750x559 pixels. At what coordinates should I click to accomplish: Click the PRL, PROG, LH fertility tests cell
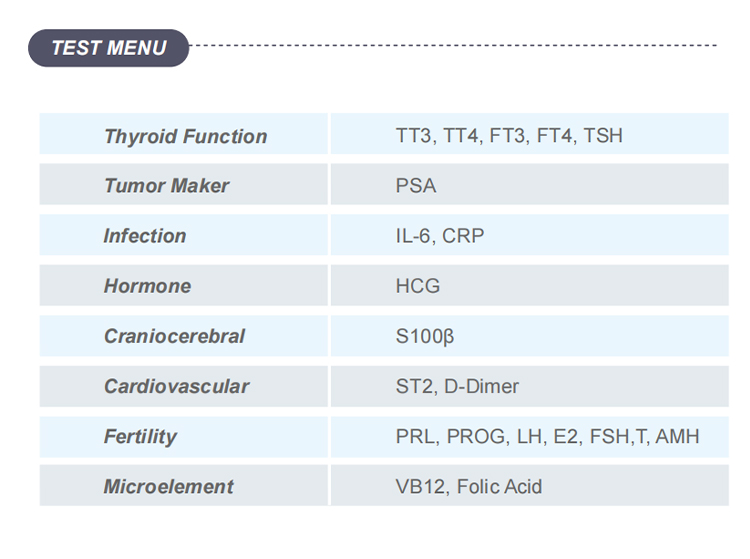pyautogui.click(x=529, y=437)
